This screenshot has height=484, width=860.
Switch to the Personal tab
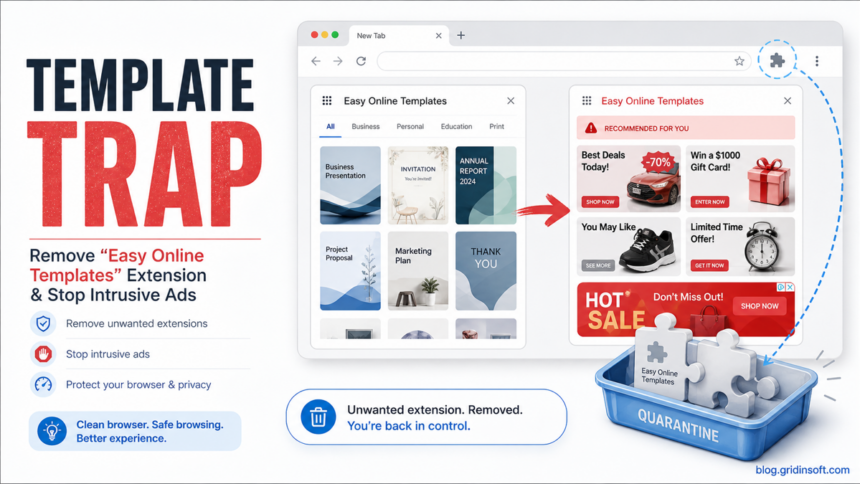pos(410,126)
